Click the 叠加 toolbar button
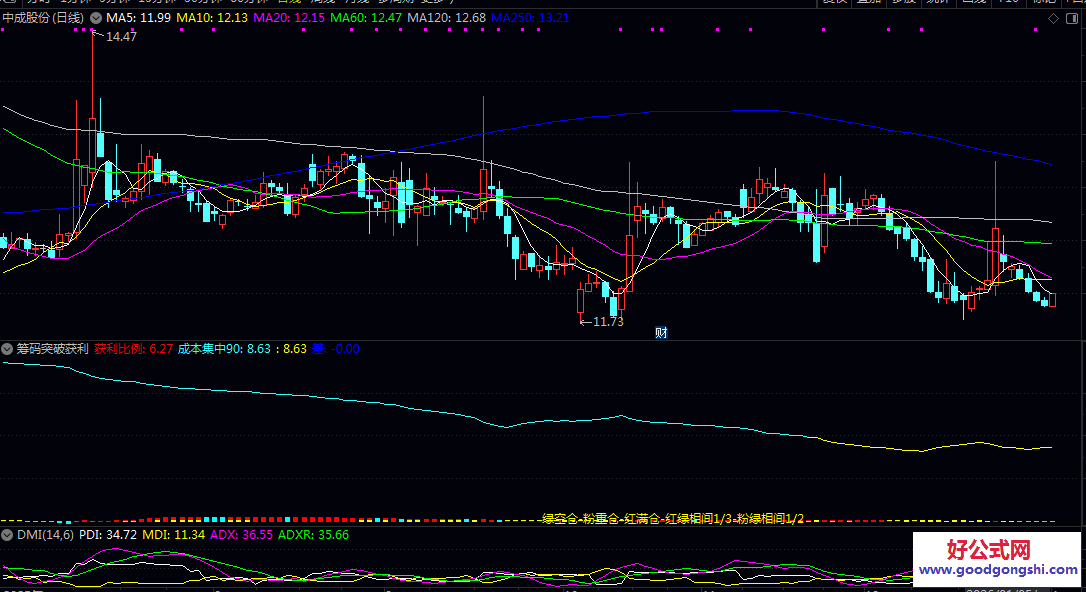 coord(869,2)
